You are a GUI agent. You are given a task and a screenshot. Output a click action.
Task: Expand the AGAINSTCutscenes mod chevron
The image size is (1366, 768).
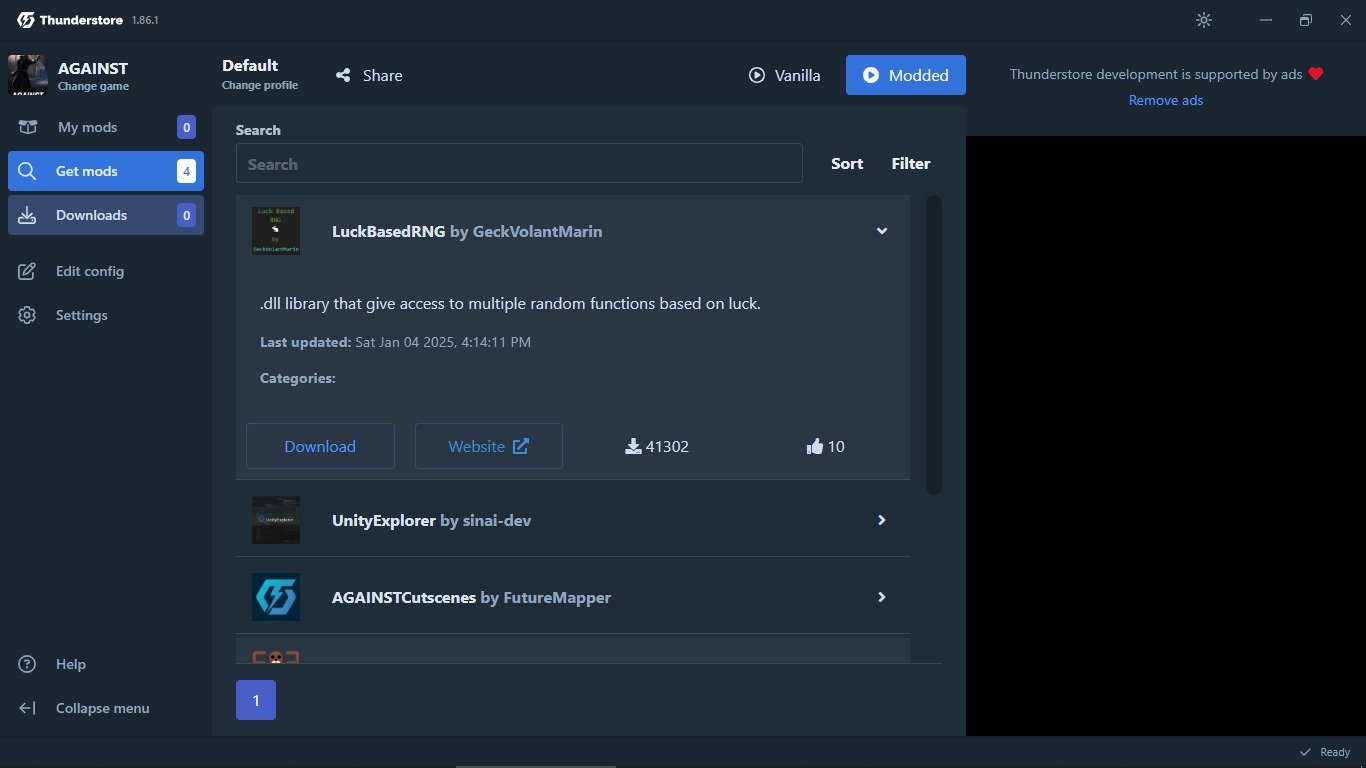coord(882,597)
